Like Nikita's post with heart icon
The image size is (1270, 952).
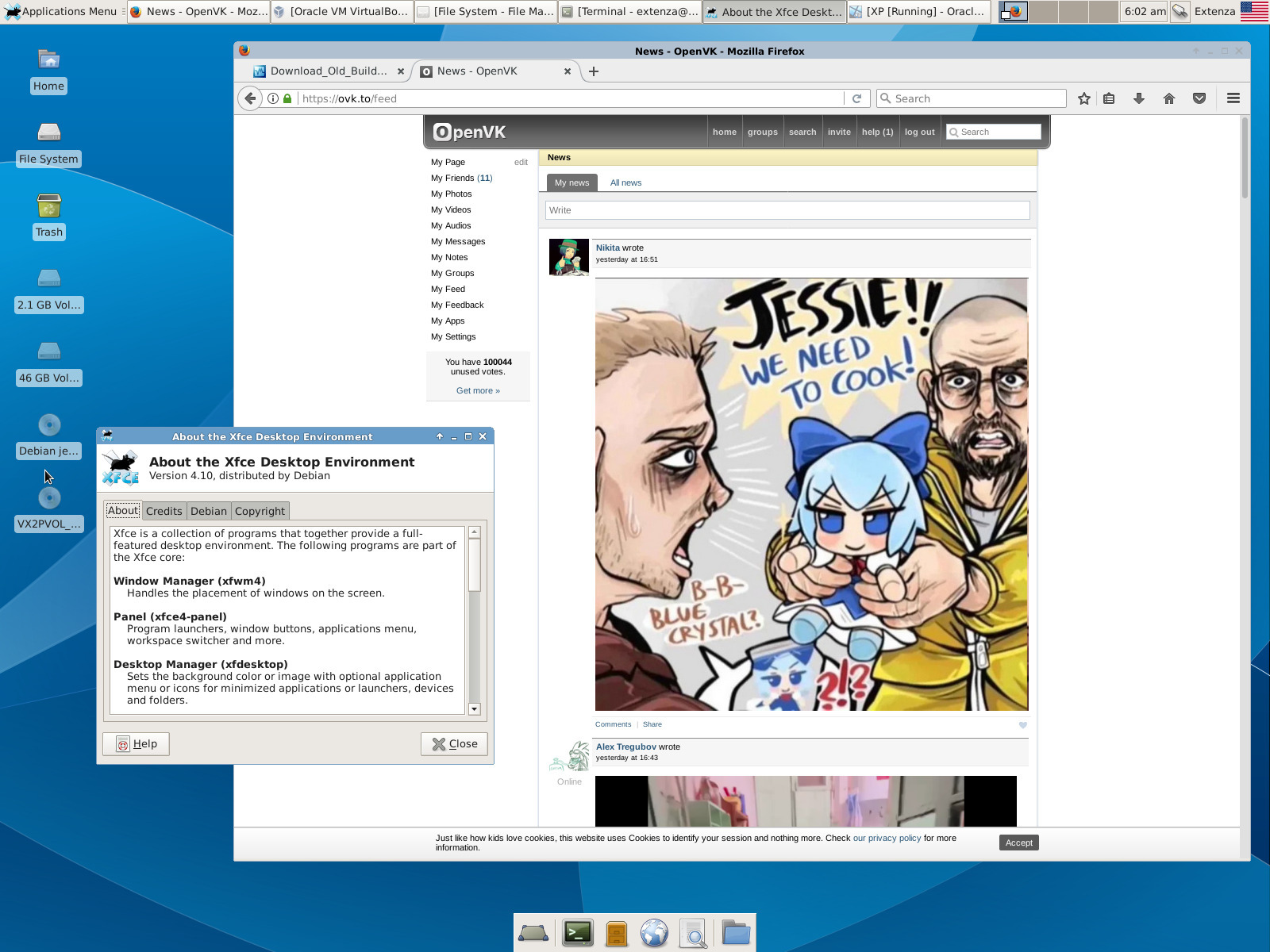(1022, 725)
